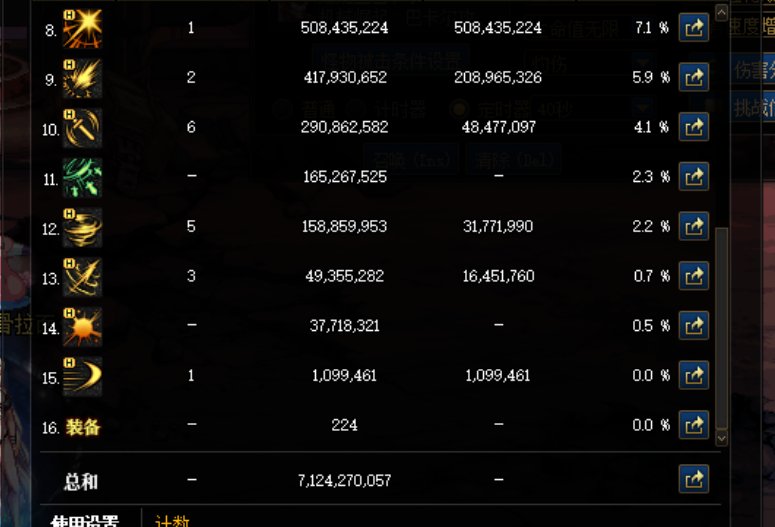Select the crossed-swords icon in row 13

point(82,277)
